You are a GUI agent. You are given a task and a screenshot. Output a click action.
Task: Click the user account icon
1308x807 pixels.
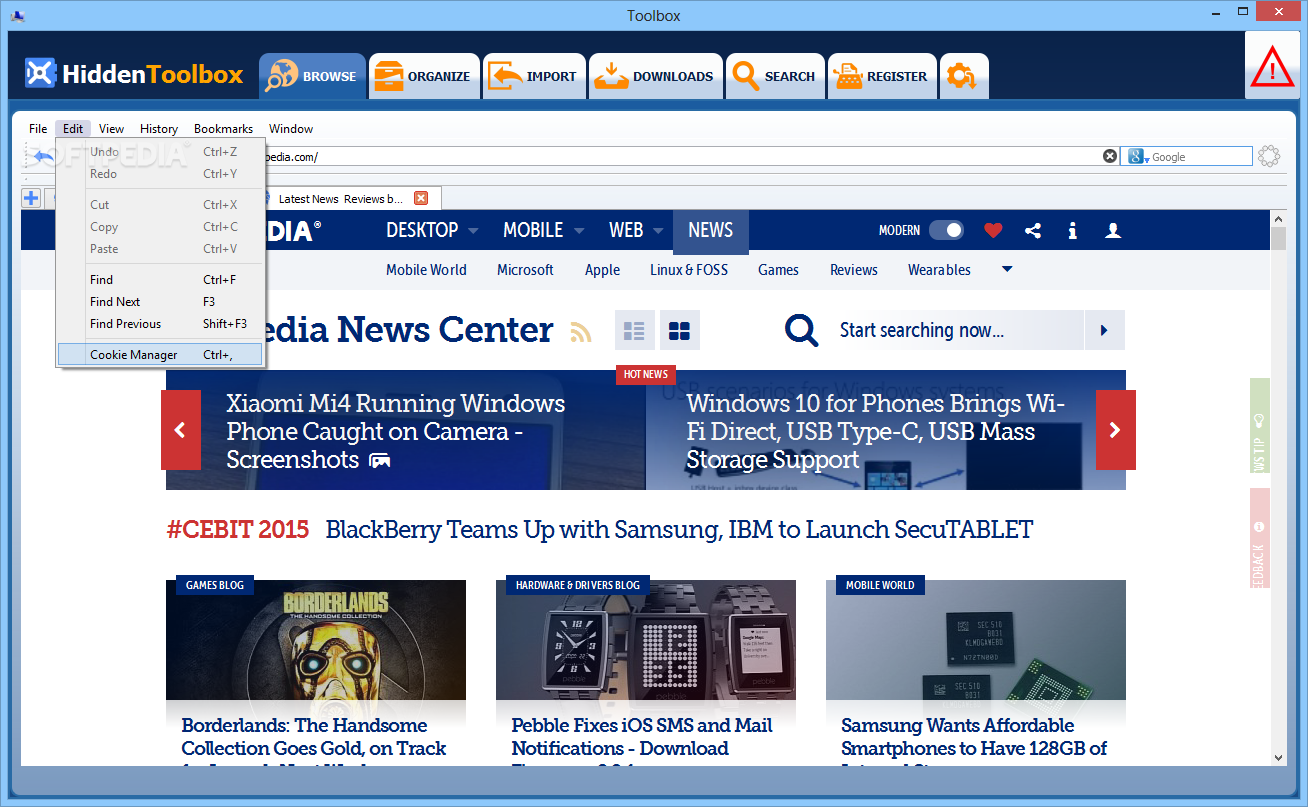1112,230
